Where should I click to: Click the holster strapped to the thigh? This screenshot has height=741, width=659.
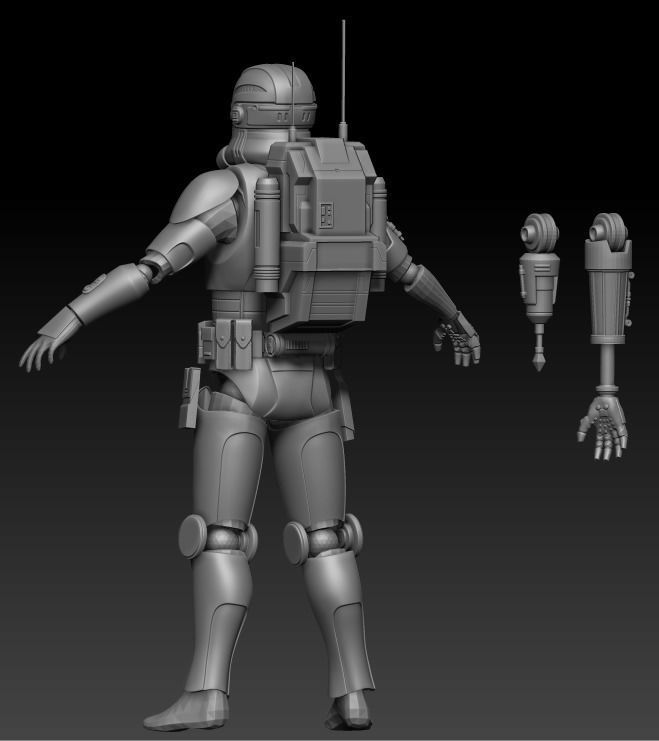coord(190,397)
